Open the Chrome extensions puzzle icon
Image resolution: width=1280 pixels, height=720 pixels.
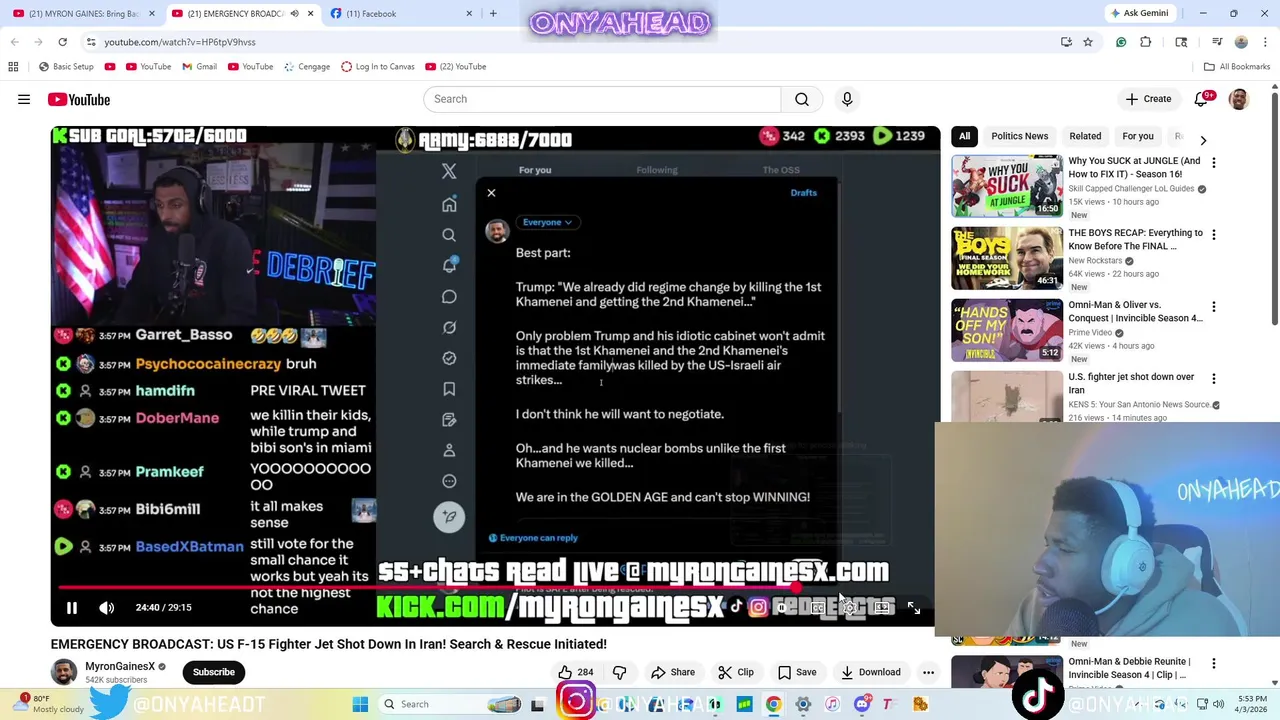click(1146, 42)
